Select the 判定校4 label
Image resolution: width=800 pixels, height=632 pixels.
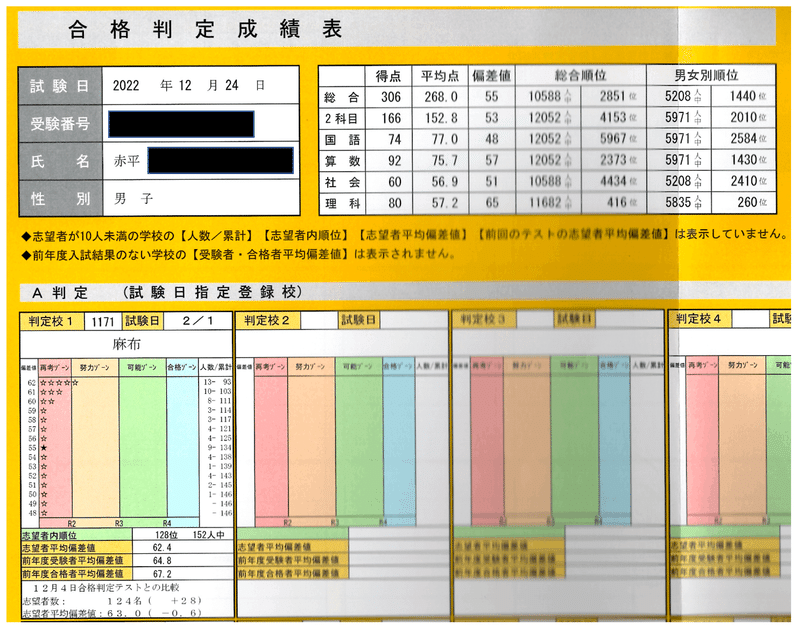[698, 319]
